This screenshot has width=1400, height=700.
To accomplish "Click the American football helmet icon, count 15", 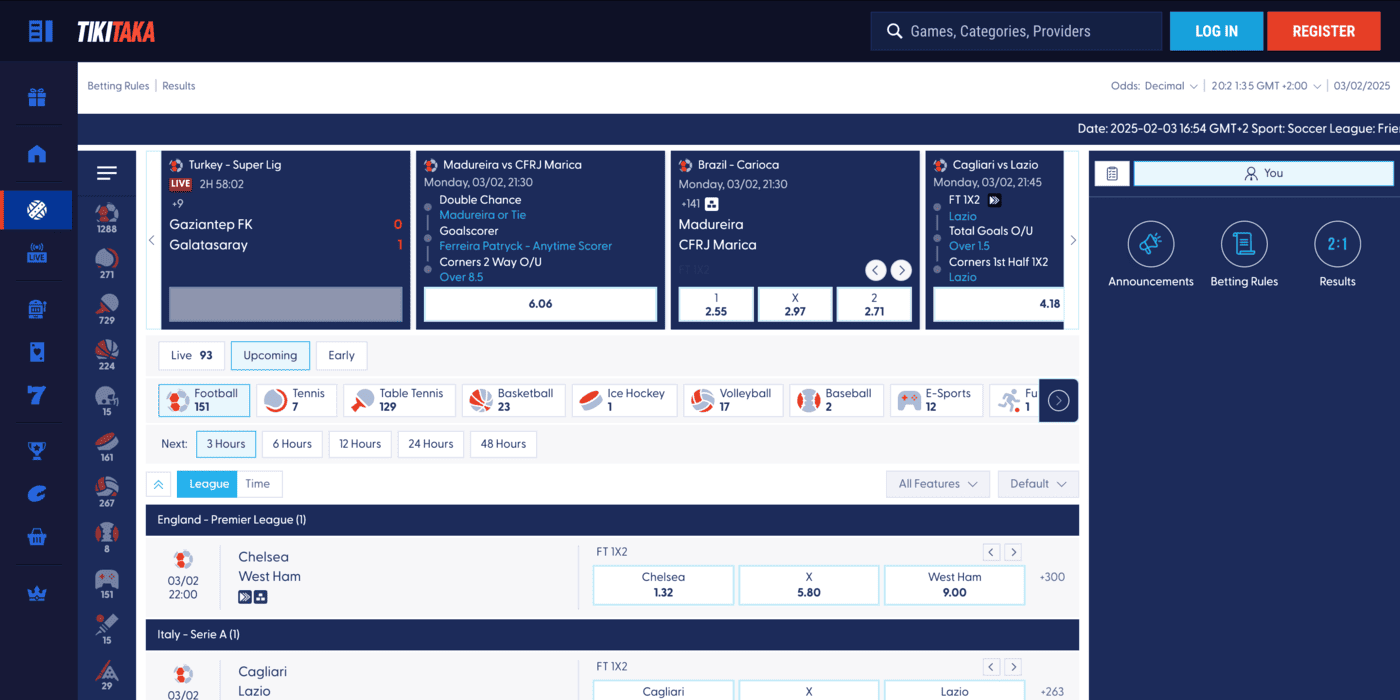I will pos(107,401).
